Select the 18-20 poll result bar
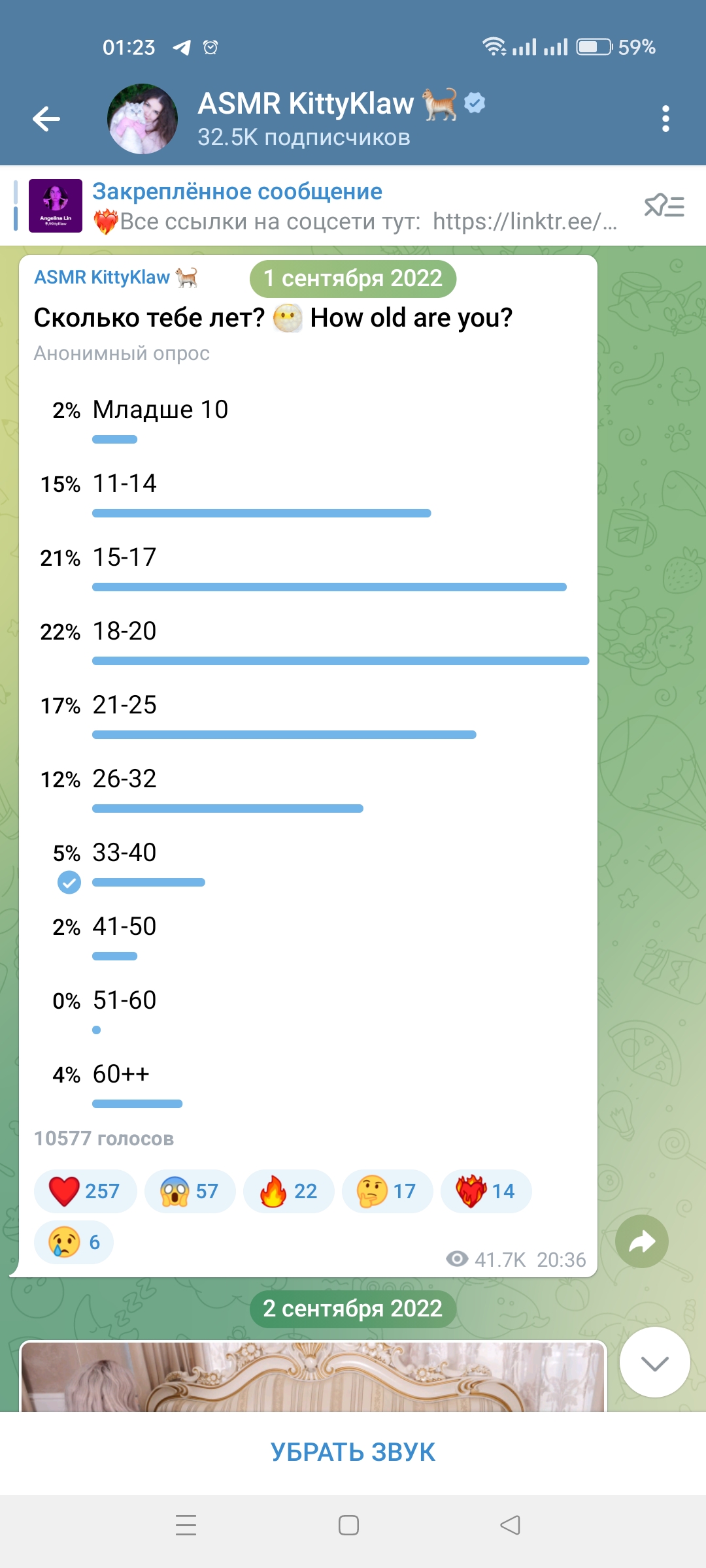 (341, 661)
